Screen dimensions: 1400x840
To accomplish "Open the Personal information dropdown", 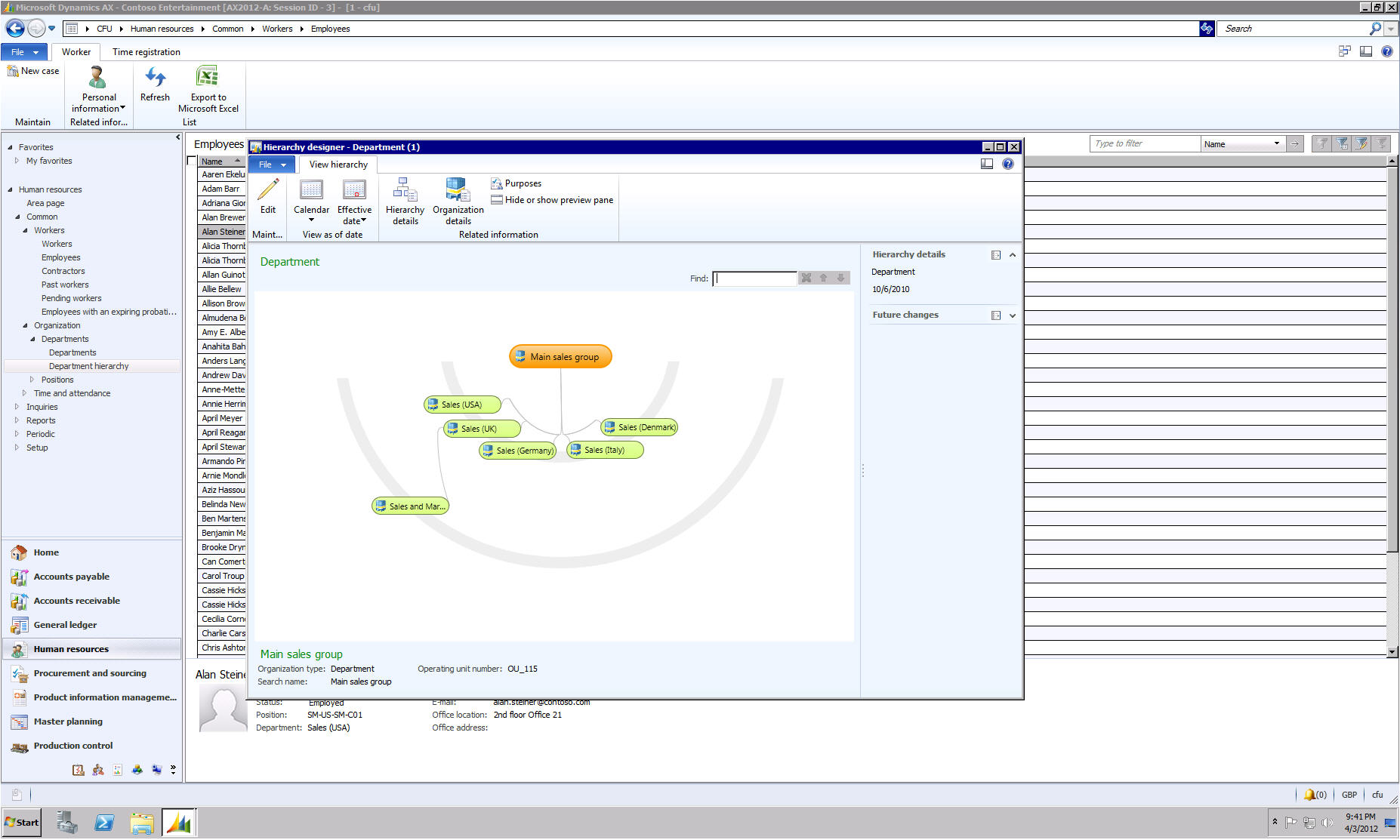I will click(x=99, y=89).
